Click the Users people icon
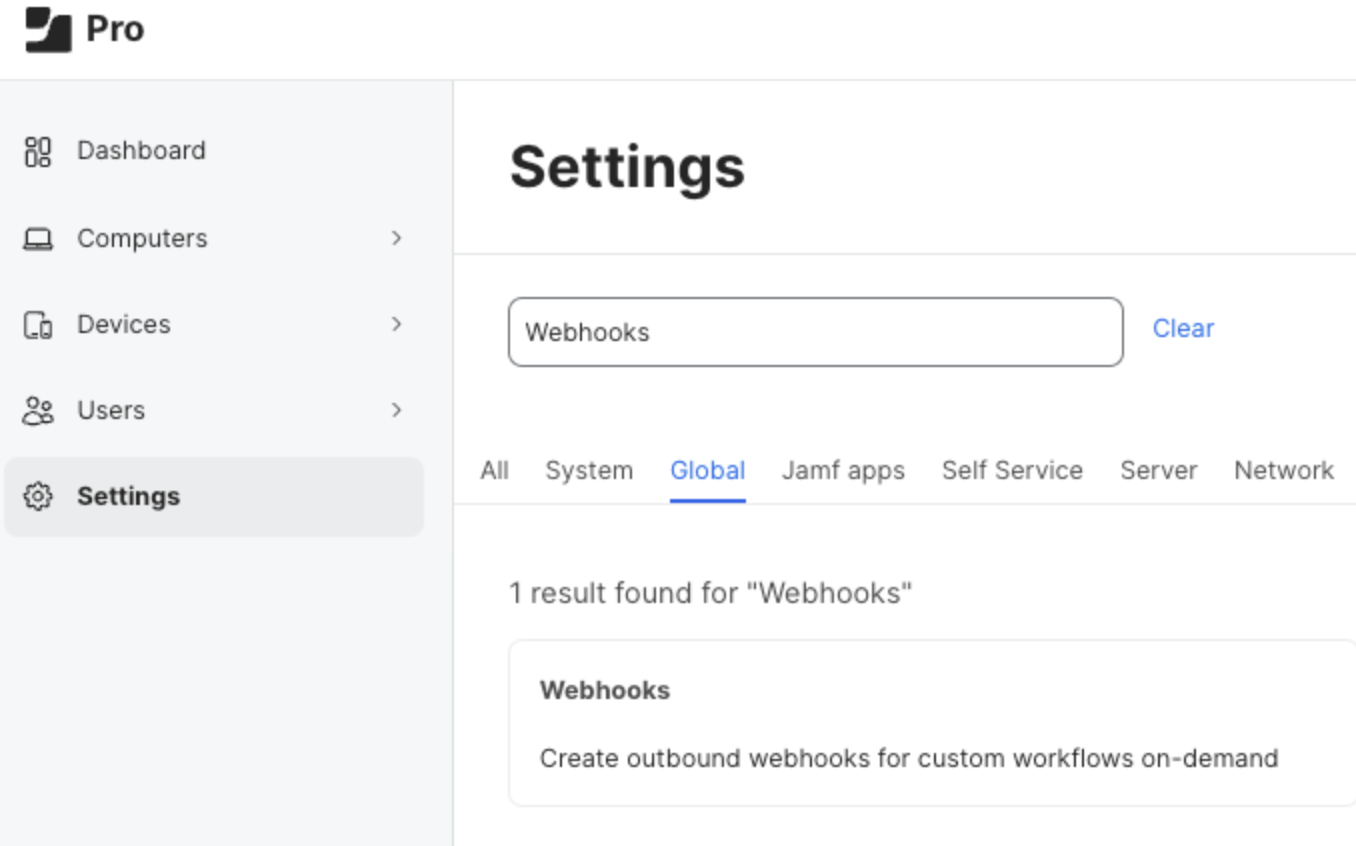Viewport: 1356px width, 846px height. coord(38,411)
